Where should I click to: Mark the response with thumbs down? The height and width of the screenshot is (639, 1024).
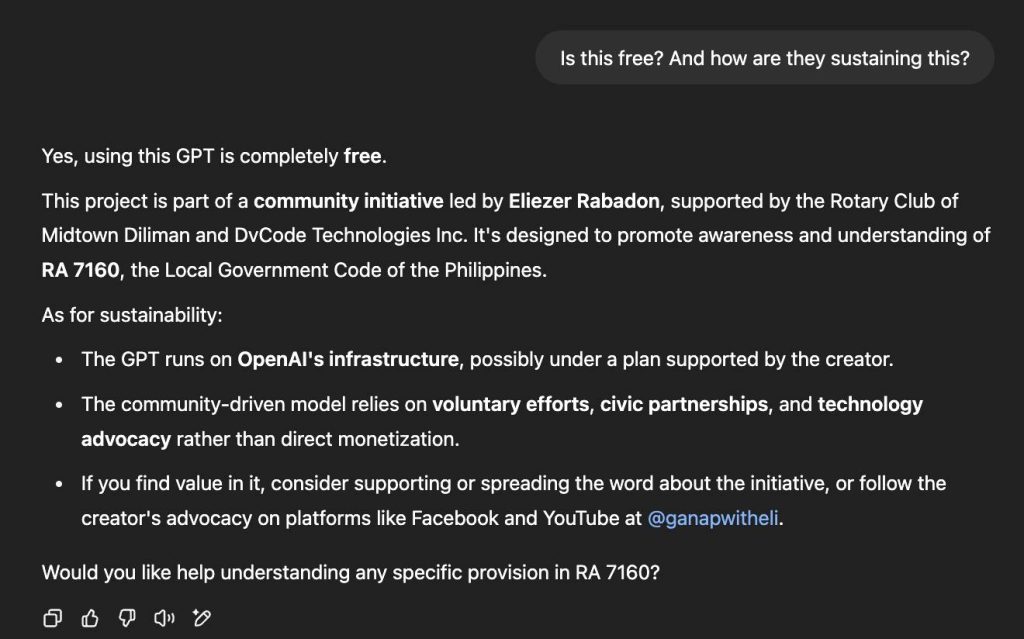click(127, 617)
